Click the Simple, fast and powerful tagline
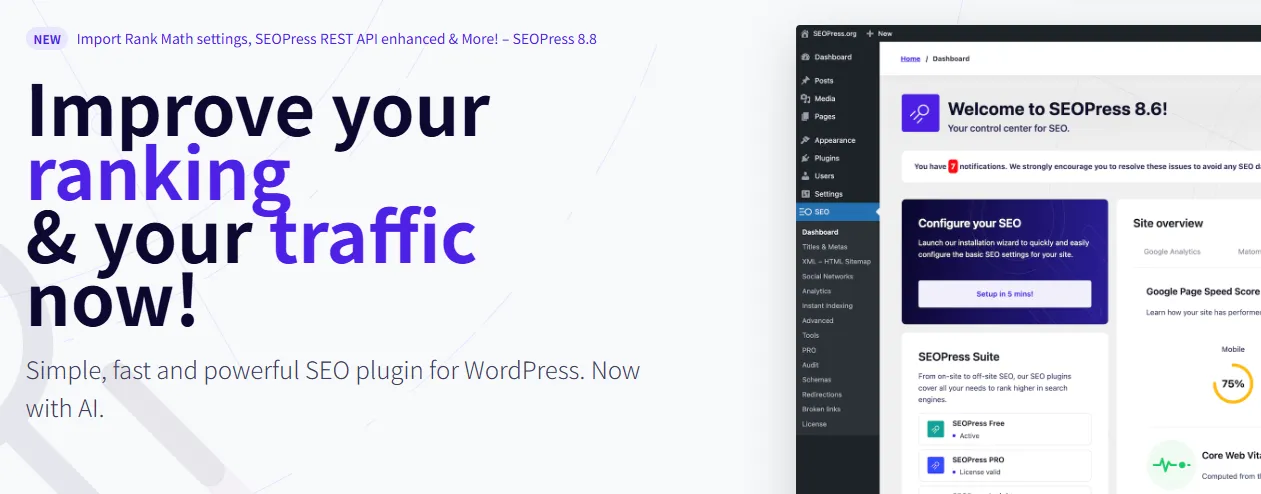This screenshot has height=494, width=1261. 333,389
